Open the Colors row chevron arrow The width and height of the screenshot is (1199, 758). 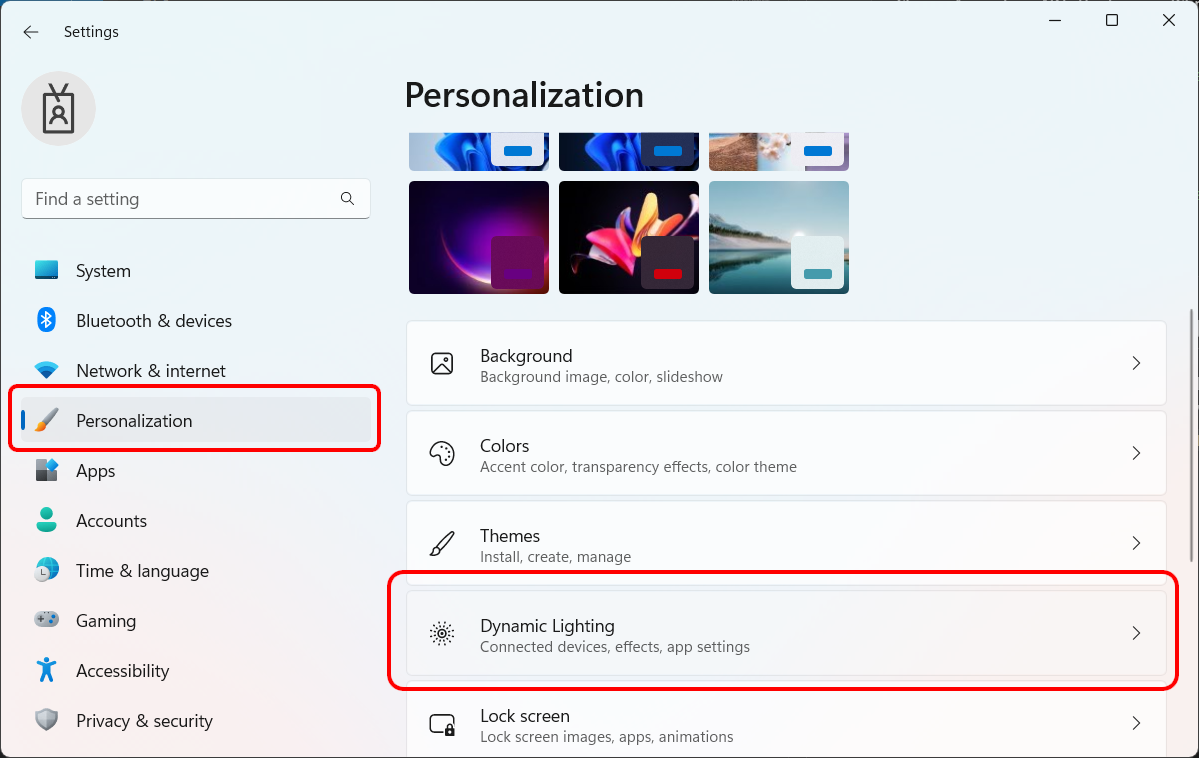point(1136,453)
